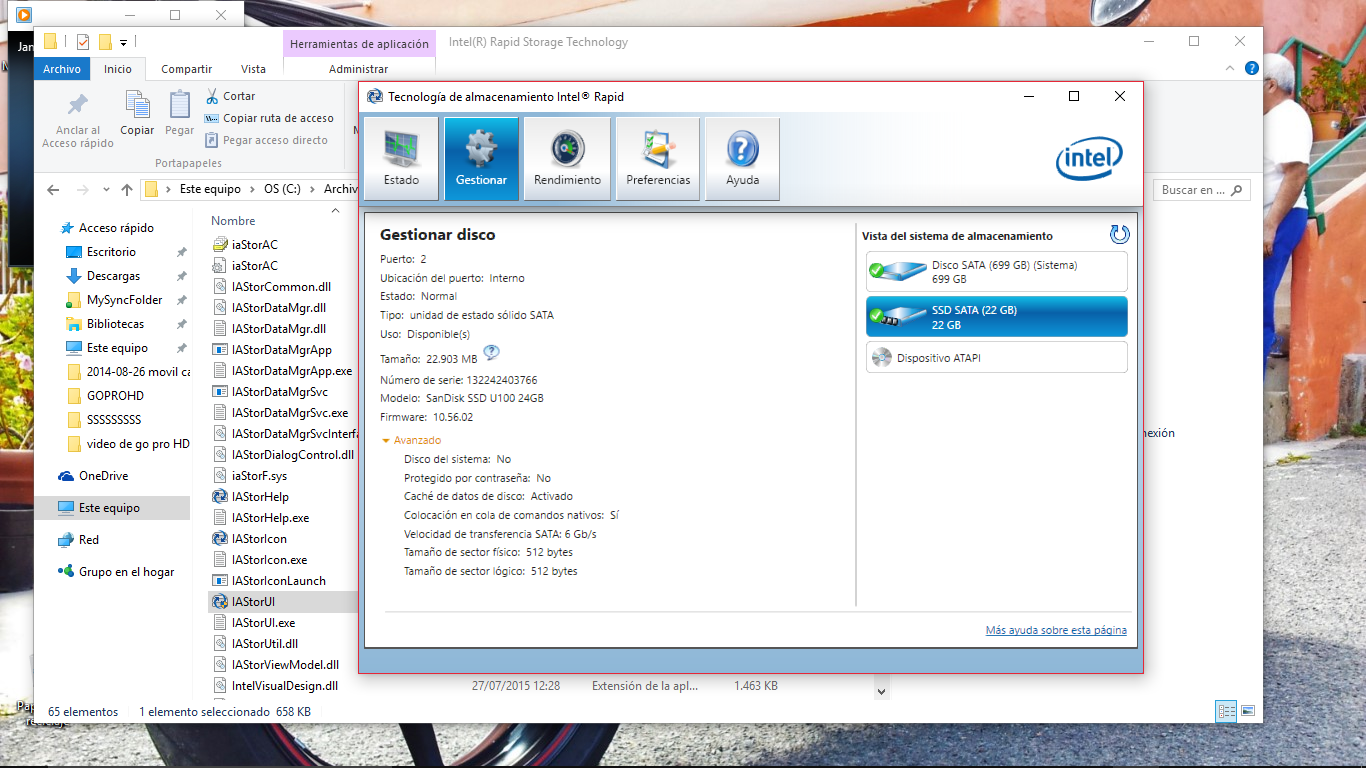The image size is (1366, 768).
Task: Collapse the Avanzado section
Action: tap(411, 440)
